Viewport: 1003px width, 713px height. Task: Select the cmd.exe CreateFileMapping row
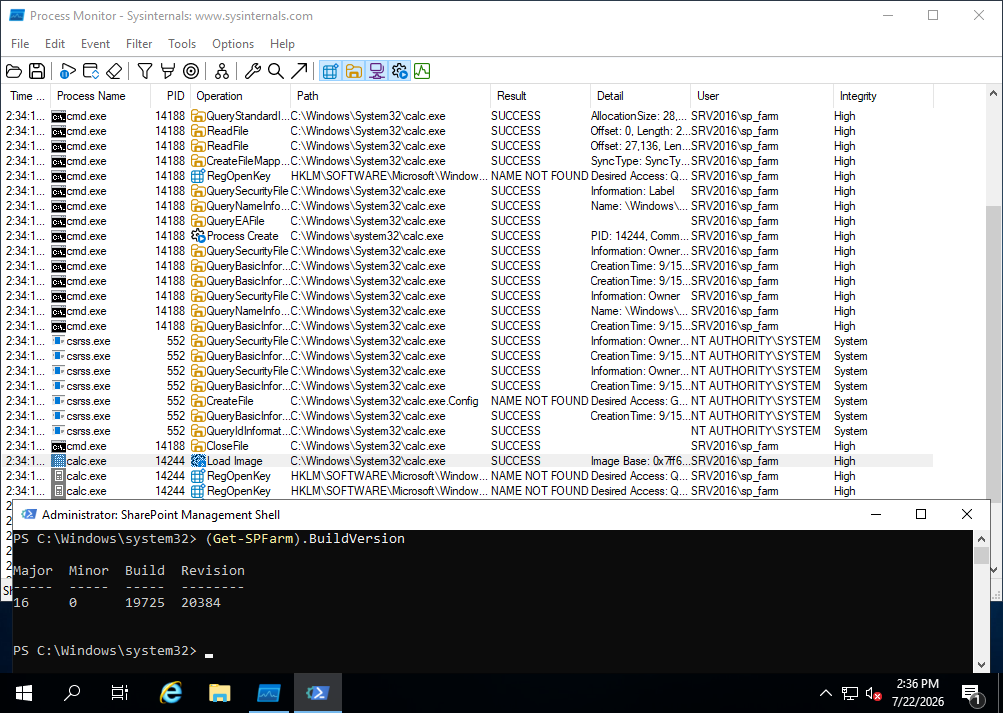pos(468,161)
